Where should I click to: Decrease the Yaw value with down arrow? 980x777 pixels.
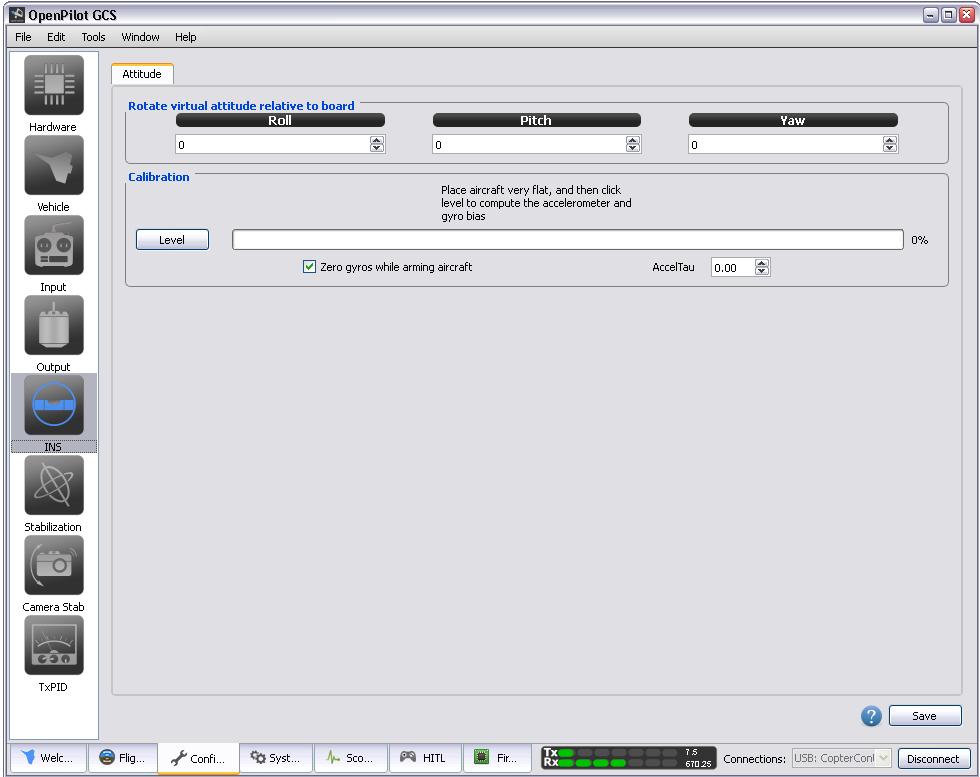point(890,148)
